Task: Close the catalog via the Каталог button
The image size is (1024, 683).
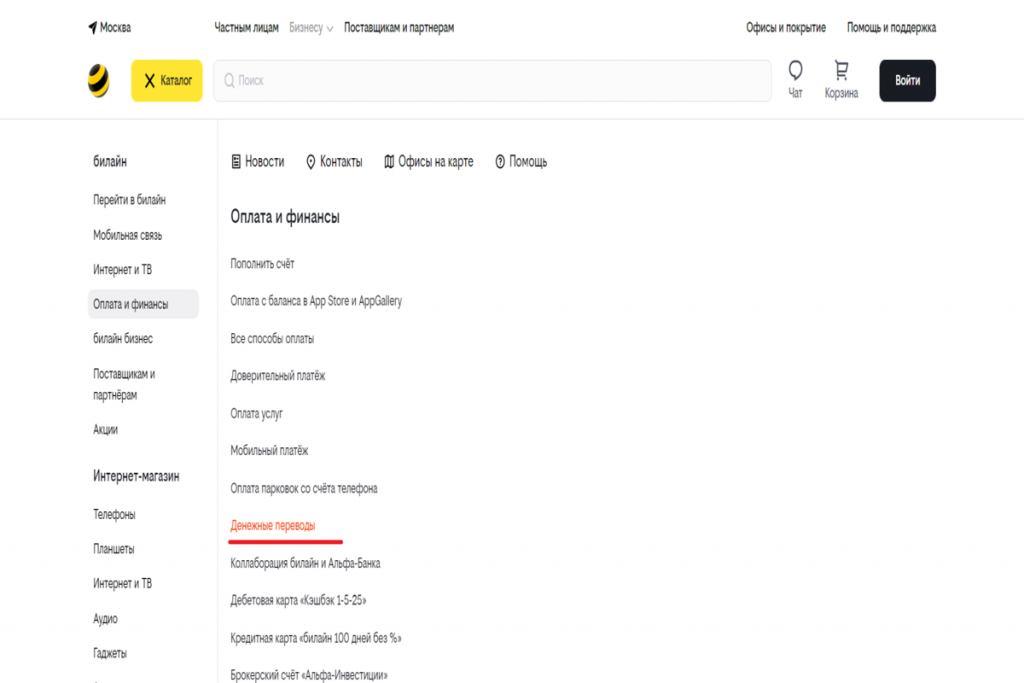Action: point(167,80)
